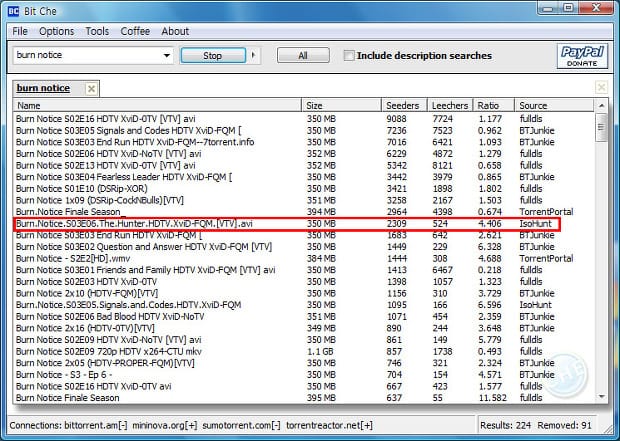
Task: Select Burn.Notice Finale Season 394 MB row
Action: (x=304, y=212)
